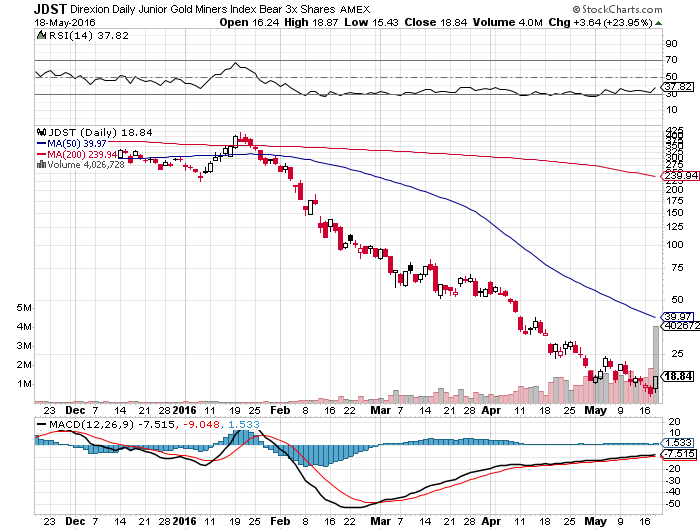Viewport: 700px width, 530px height.
Task: Click the boxed -7.515 tag on the MACD axis
Action: pyautogui.click(x=678, y=454)
